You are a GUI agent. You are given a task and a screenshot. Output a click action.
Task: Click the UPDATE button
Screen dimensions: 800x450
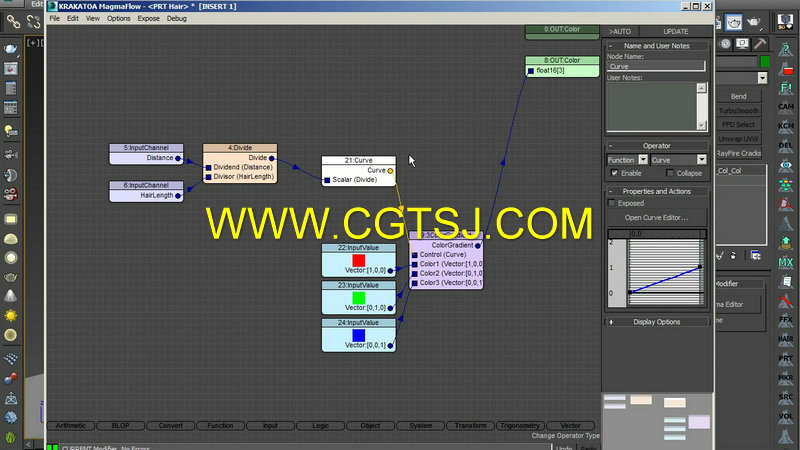(676, 32)
